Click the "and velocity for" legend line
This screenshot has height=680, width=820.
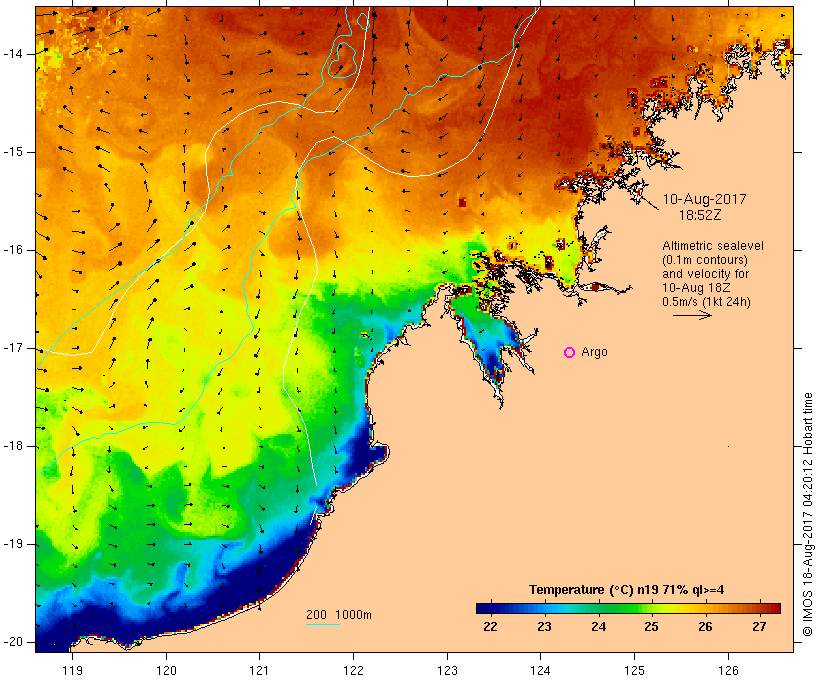pyautogui.click(x=705, y=274)
